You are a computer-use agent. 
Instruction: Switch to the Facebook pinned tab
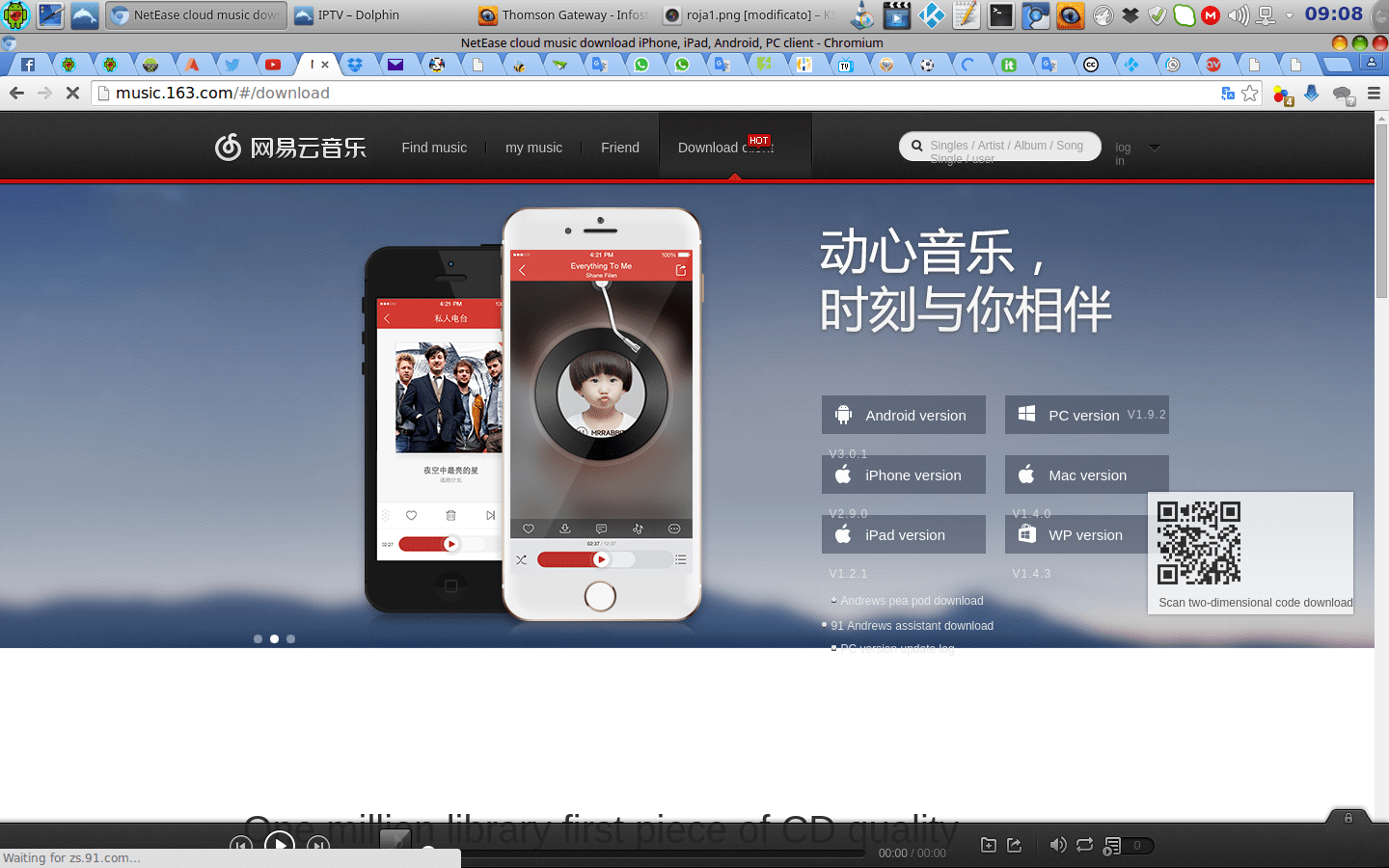pos(28,65)
